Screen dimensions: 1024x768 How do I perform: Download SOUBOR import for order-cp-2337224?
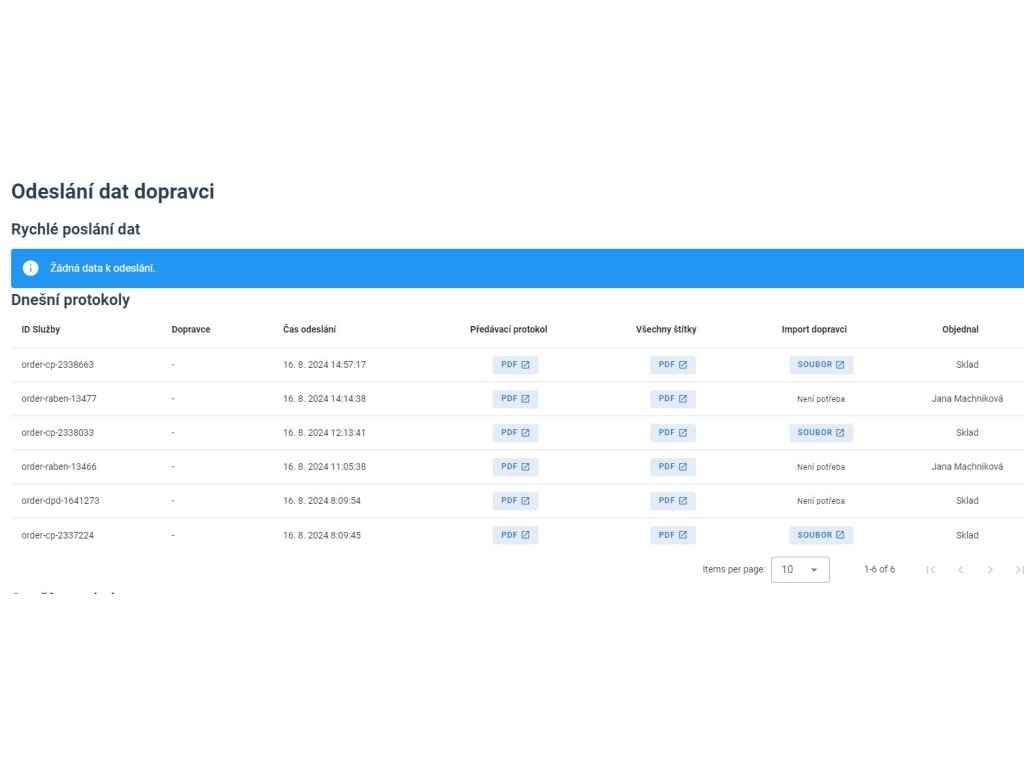pos(821,535)
